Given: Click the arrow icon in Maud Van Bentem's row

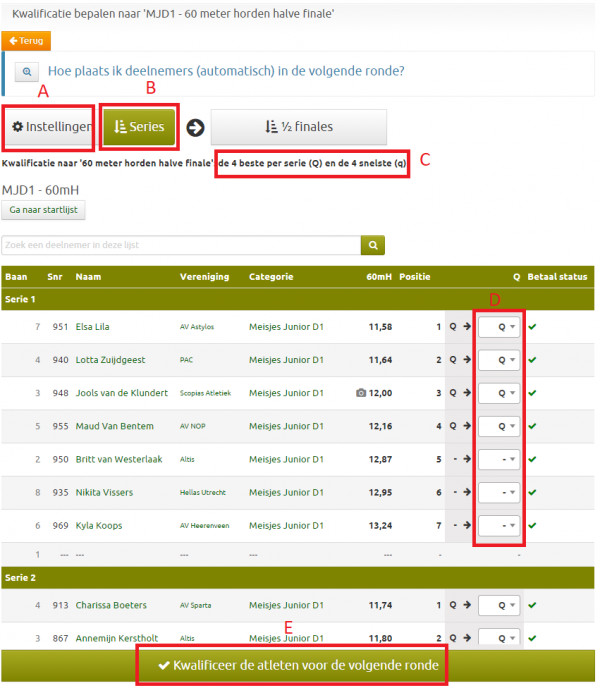Looking at the screenshot, I should coord(466,426).
